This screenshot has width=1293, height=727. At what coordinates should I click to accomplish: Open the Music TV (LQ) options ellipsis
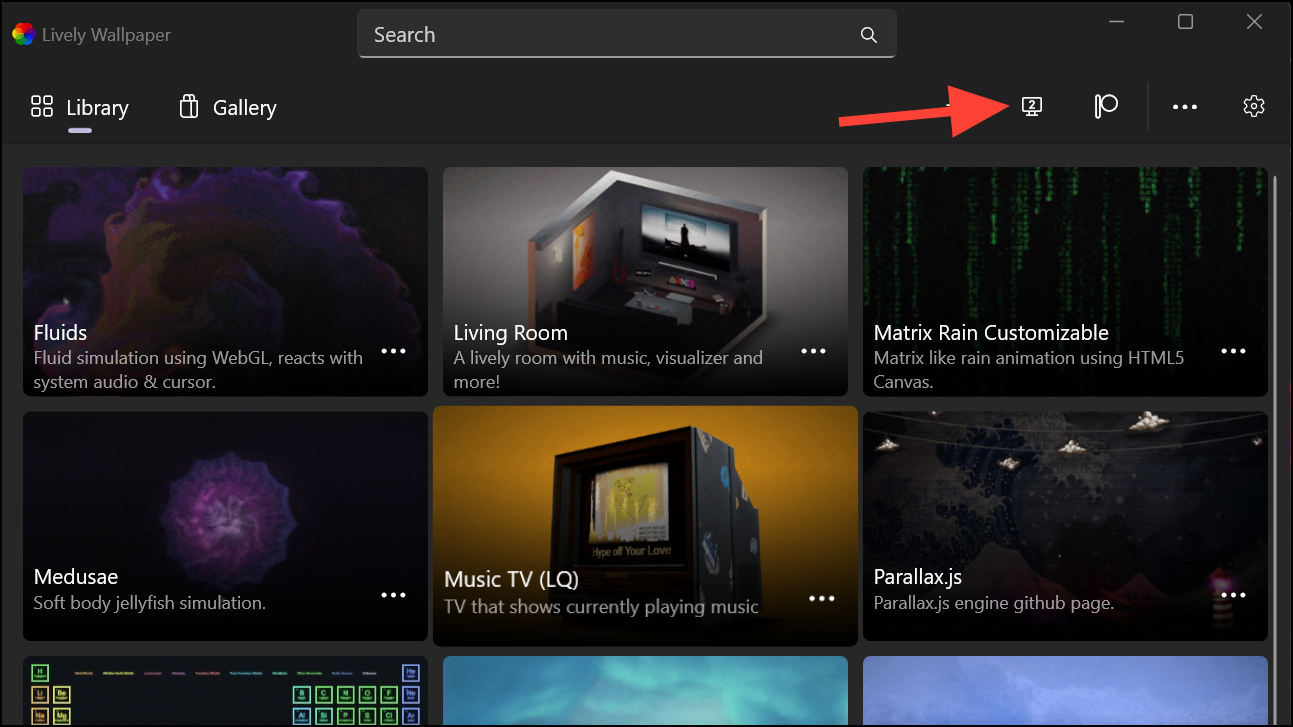(822, 598)
